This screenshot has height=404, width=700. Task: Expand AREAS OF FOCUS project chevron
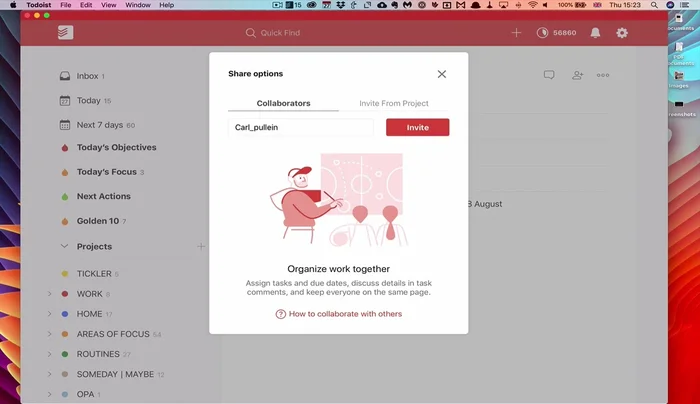pos(50,334)
